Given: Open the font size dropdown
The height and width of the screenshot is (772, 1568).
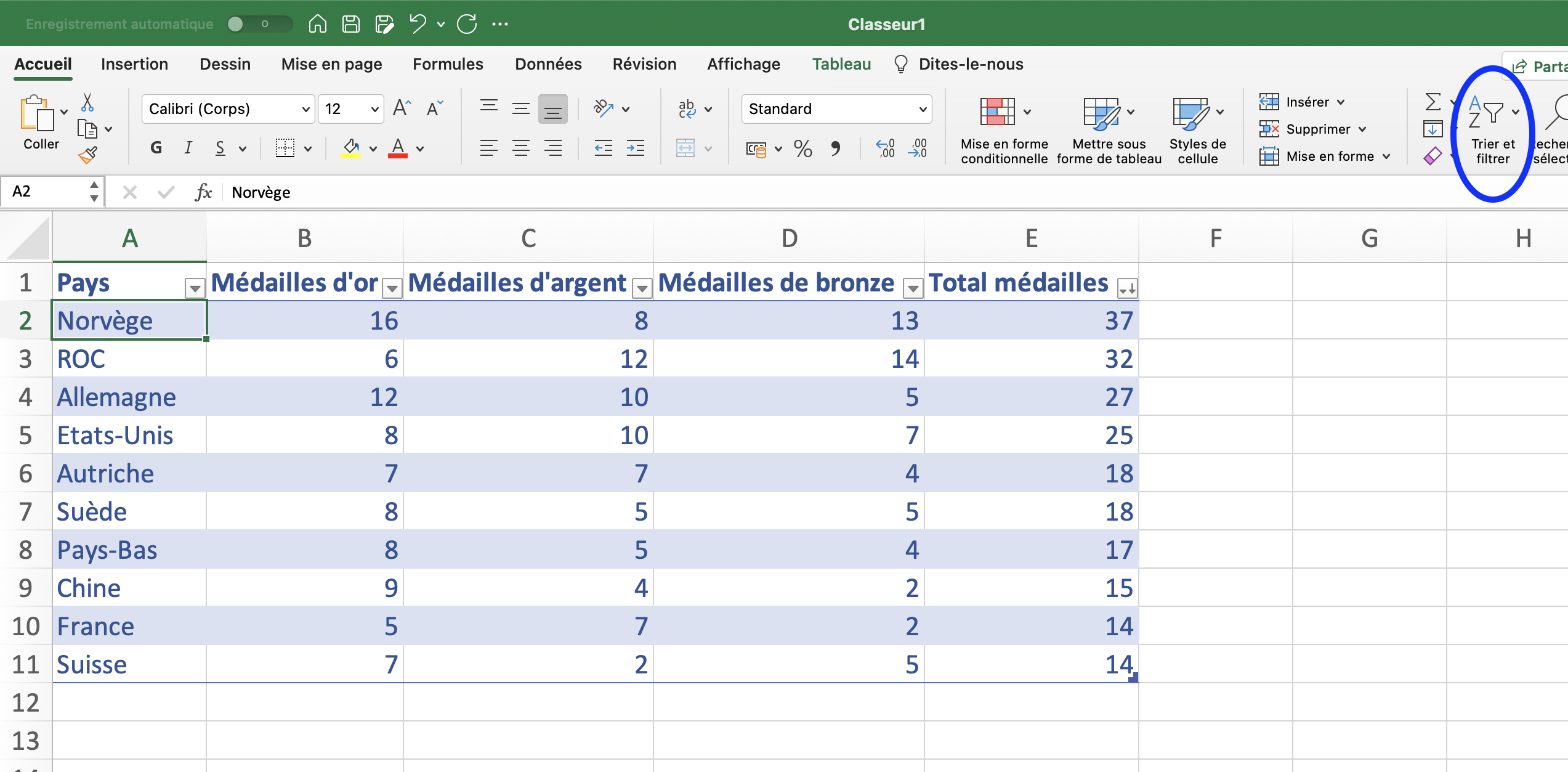Looking at the screenshot, I should tap(374, 109).
